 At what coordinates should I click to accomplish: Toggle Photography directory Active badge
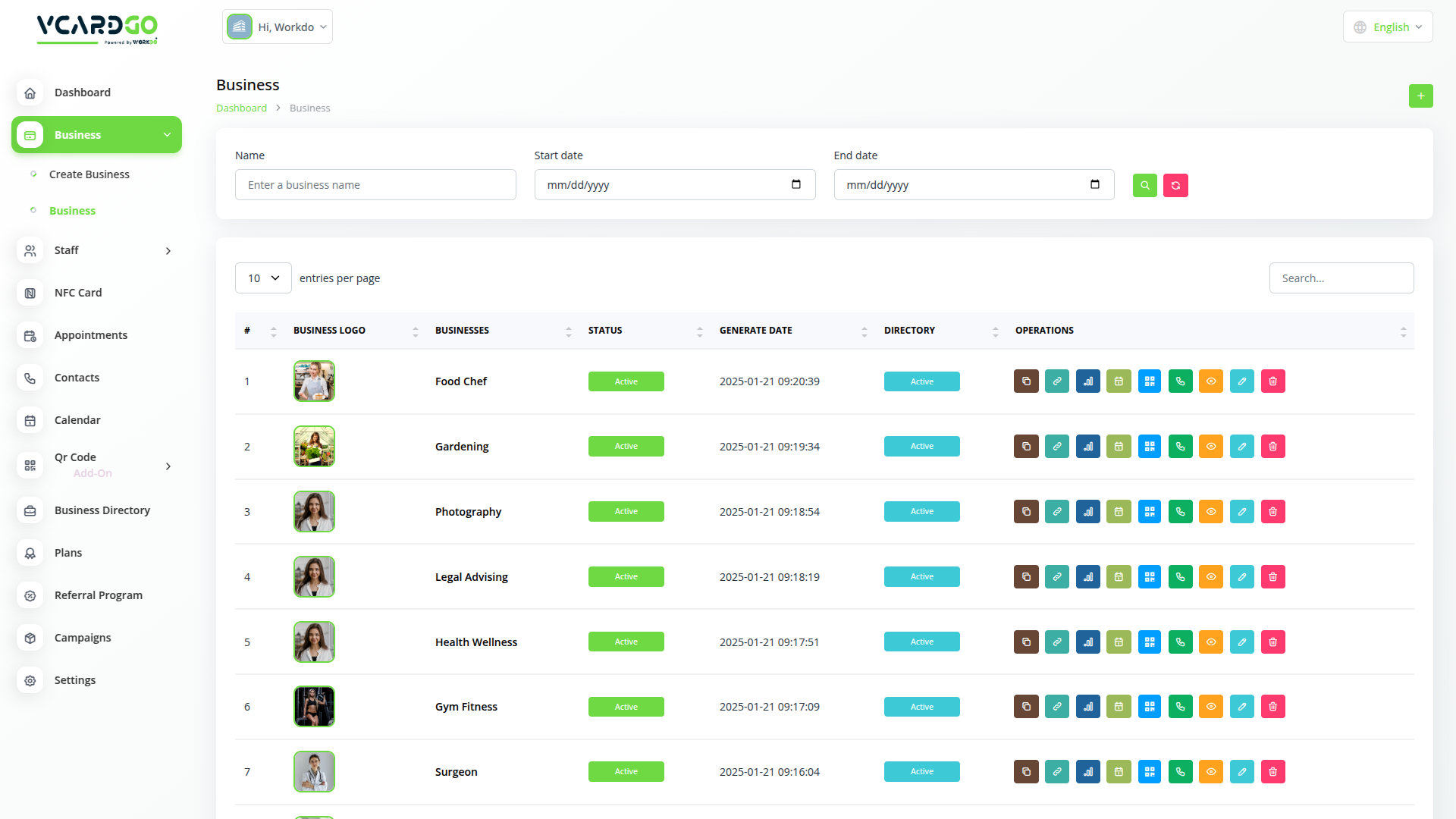pos(921,512)
